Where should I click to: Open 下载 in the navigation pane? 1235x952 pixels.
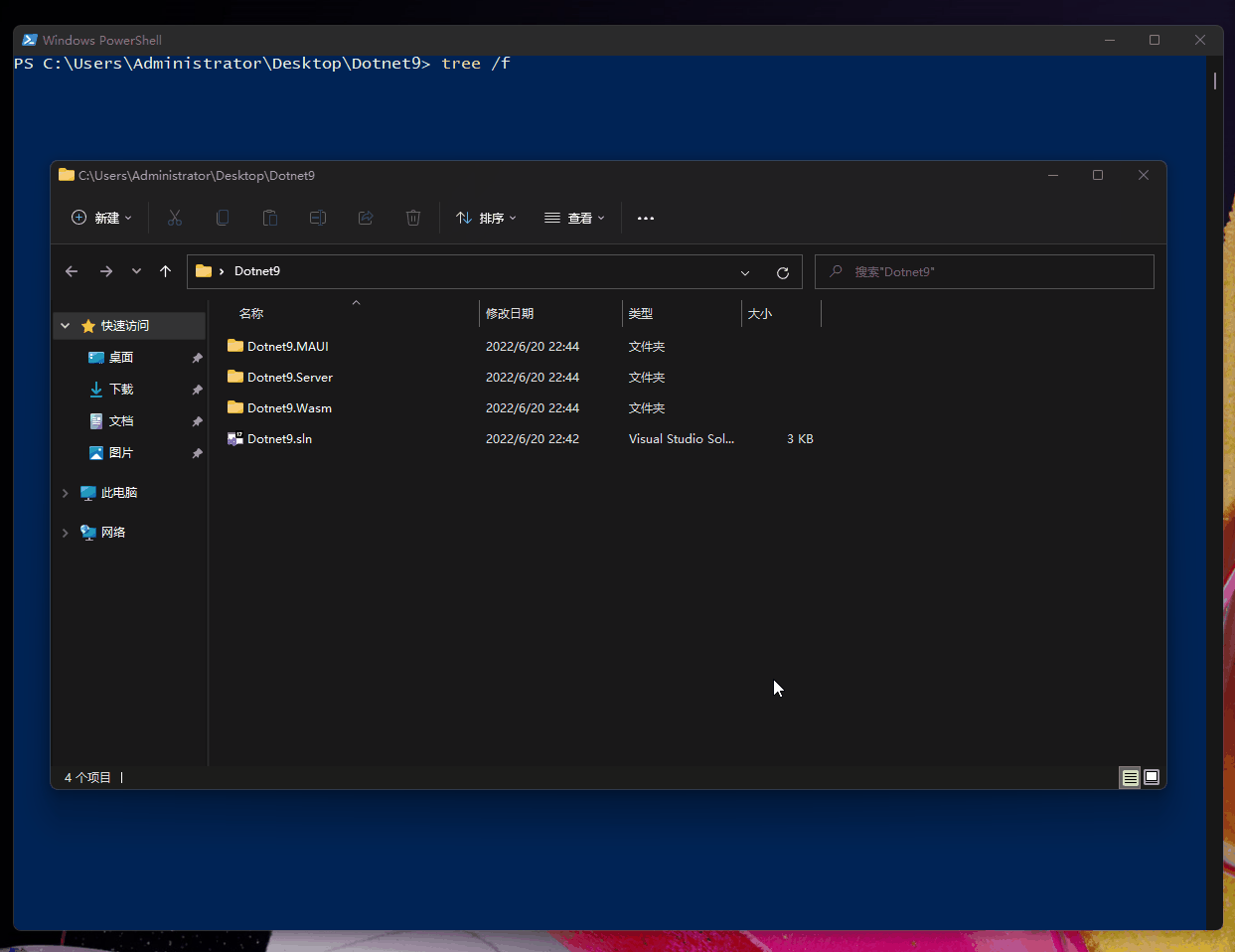pyautogui.click(x=121, y=390)
